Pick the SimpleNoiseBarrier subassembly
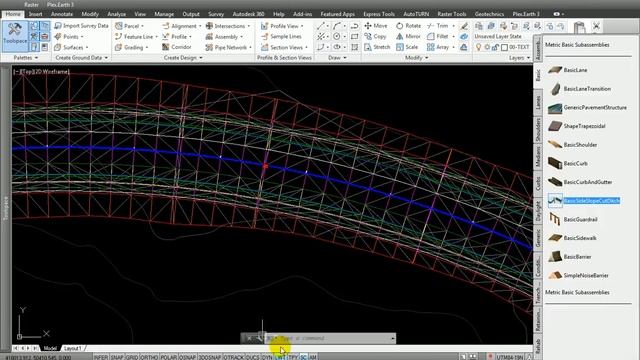 click(578, 276)
